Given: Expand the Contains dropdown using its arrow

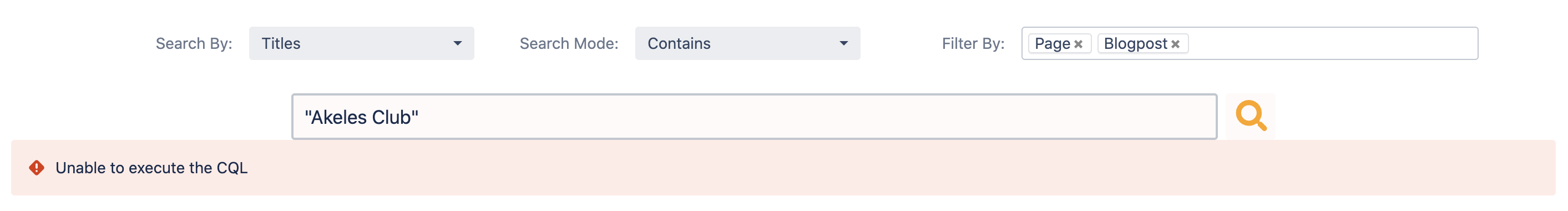Looking at the screenshot, I should pos(843,43).
